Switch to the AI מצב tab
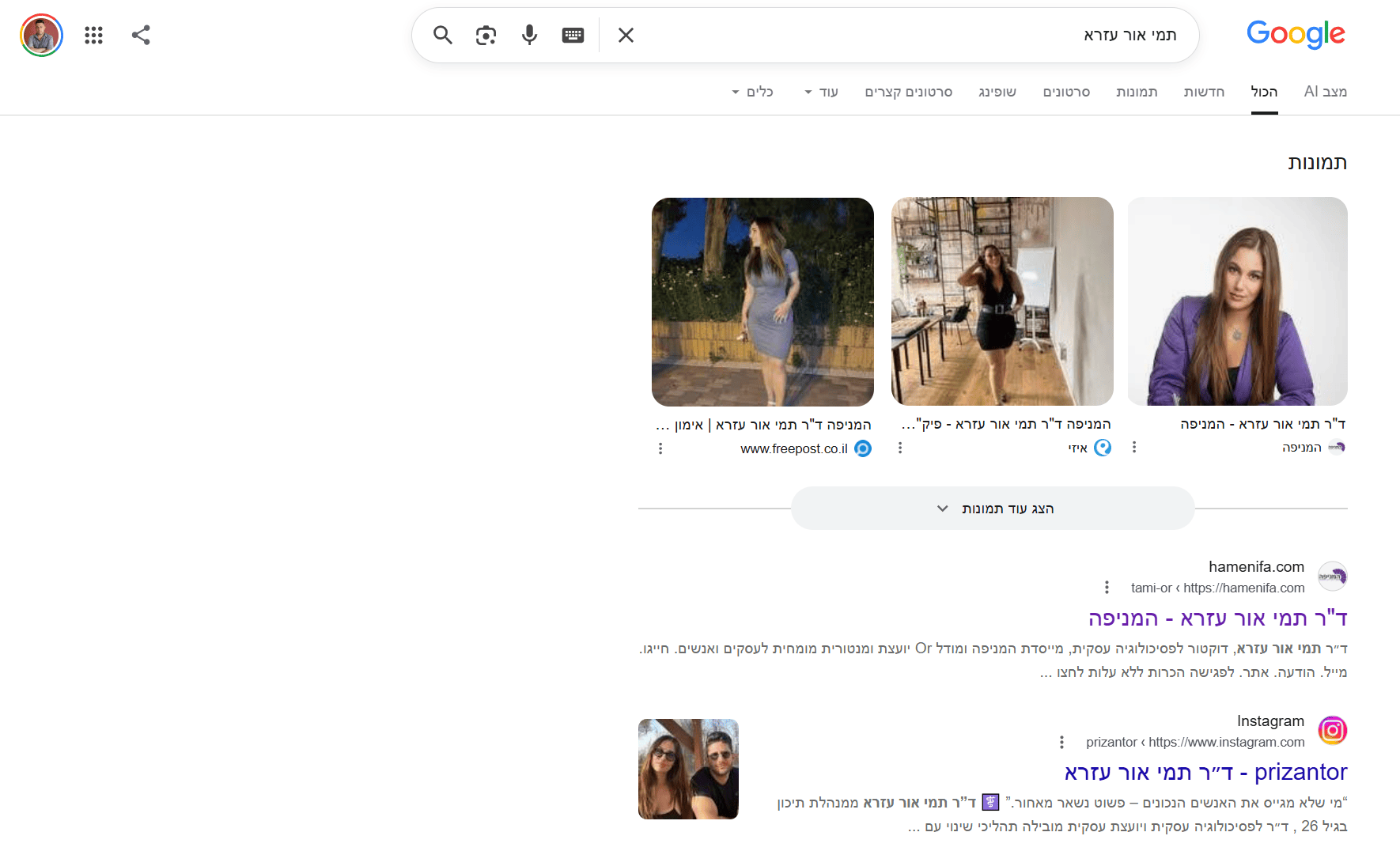Image resolution: width=1400 pixels, height=851 pixels. click(x=1326, y=92)
